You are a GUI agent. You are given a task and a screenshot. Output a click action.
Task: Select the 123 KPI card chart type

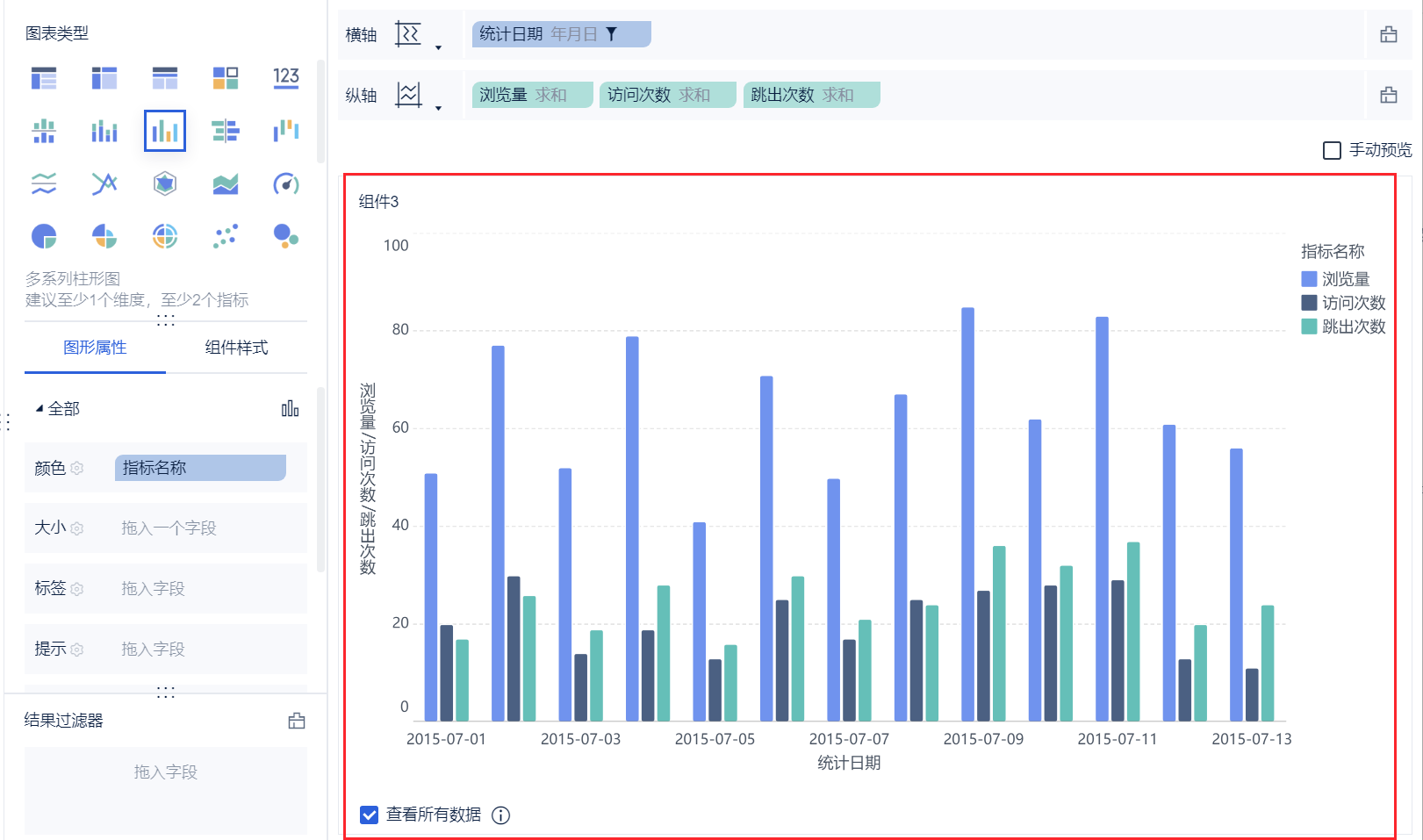(x=286, y=78)
